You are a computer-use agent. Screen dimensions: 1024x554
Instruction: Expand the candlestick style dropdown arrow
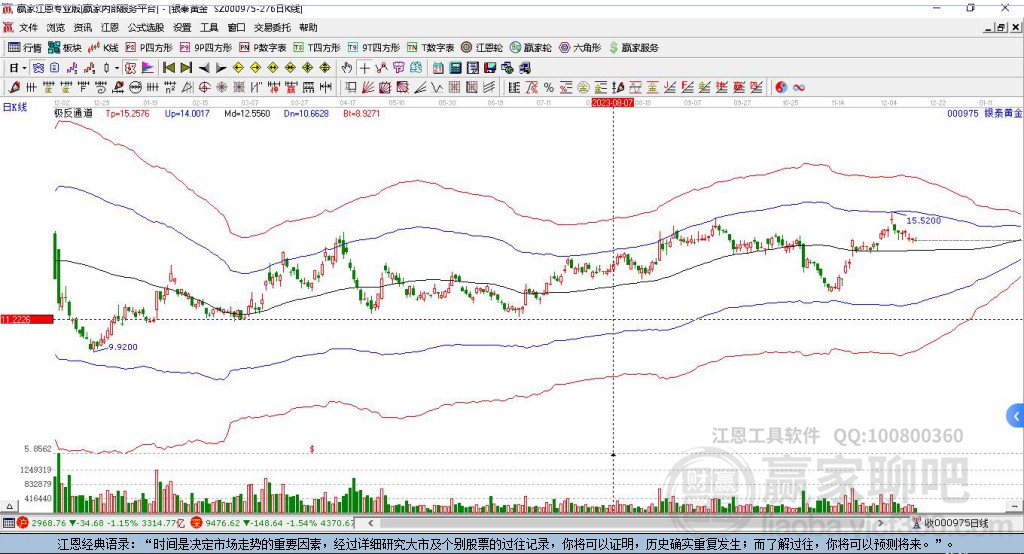pos(117,68)
